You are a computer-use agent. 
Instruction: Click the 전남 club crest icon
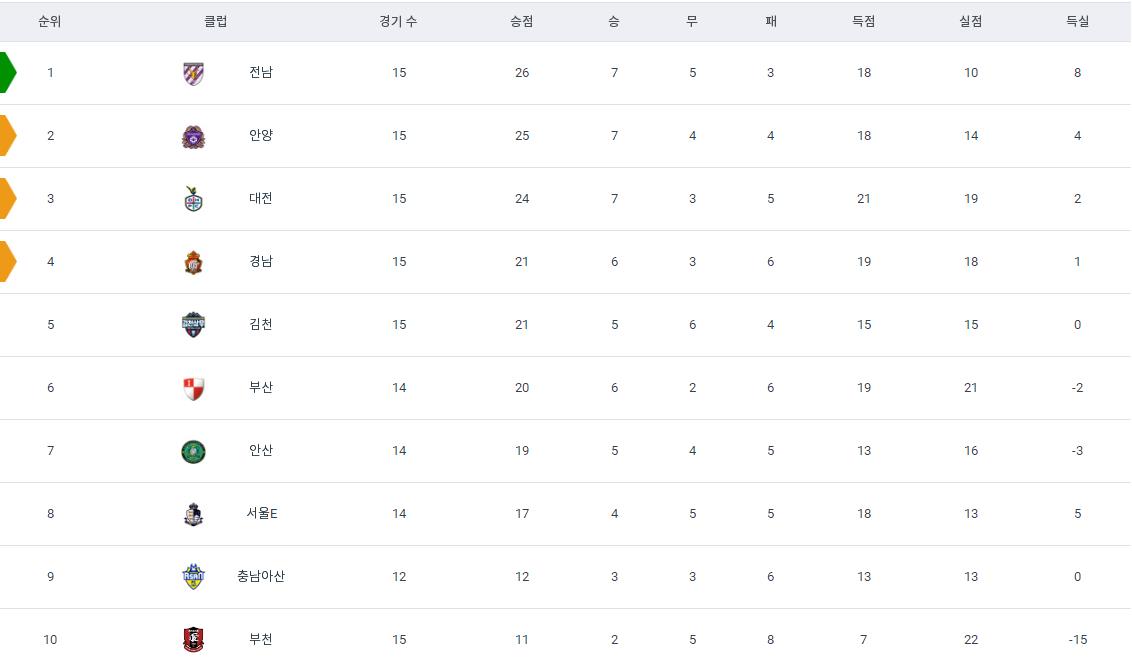click(x=193, y=73)
